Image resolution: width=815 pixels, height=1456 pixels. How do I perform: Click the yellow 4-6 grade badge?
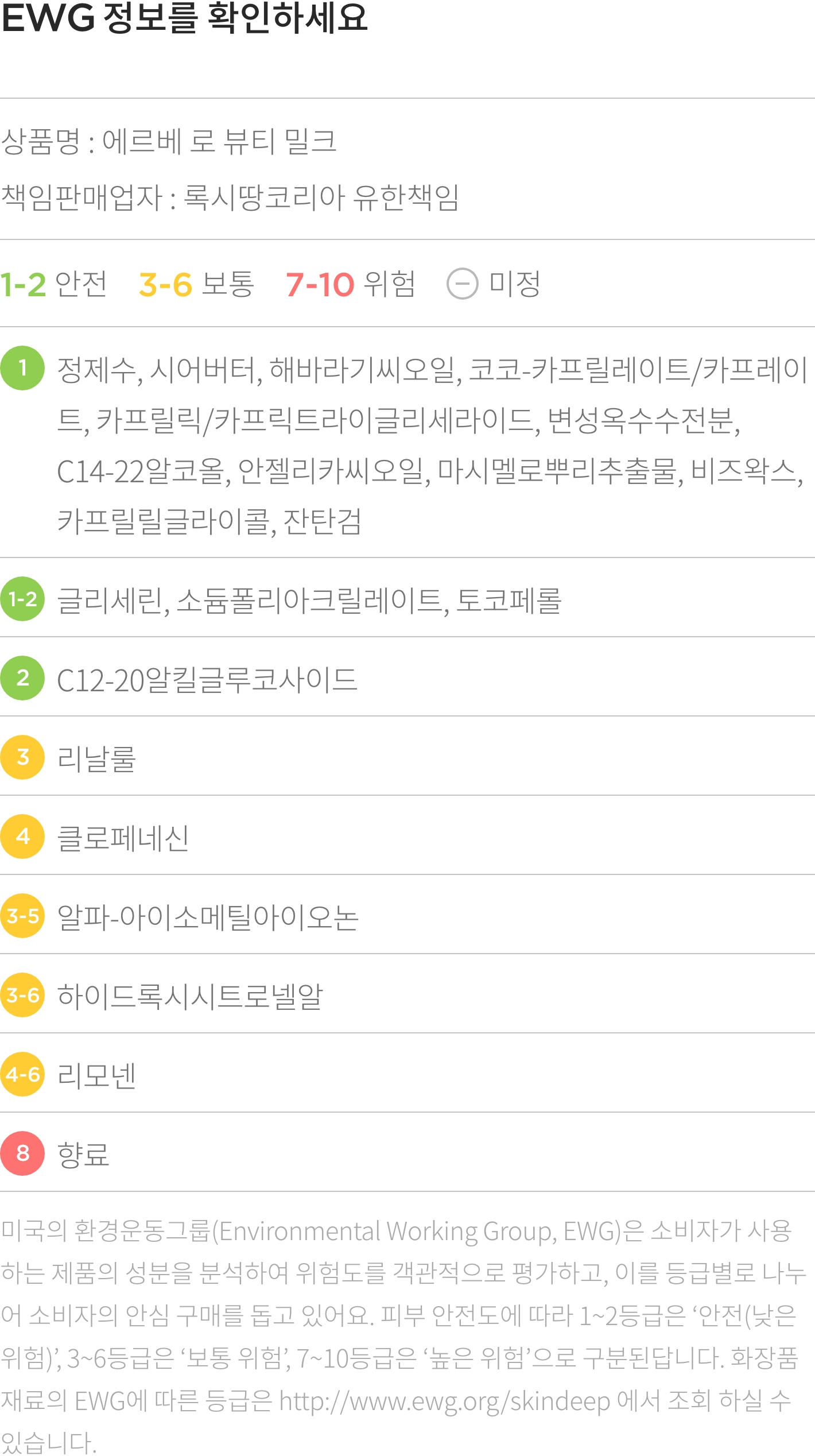click(22, 1074)
